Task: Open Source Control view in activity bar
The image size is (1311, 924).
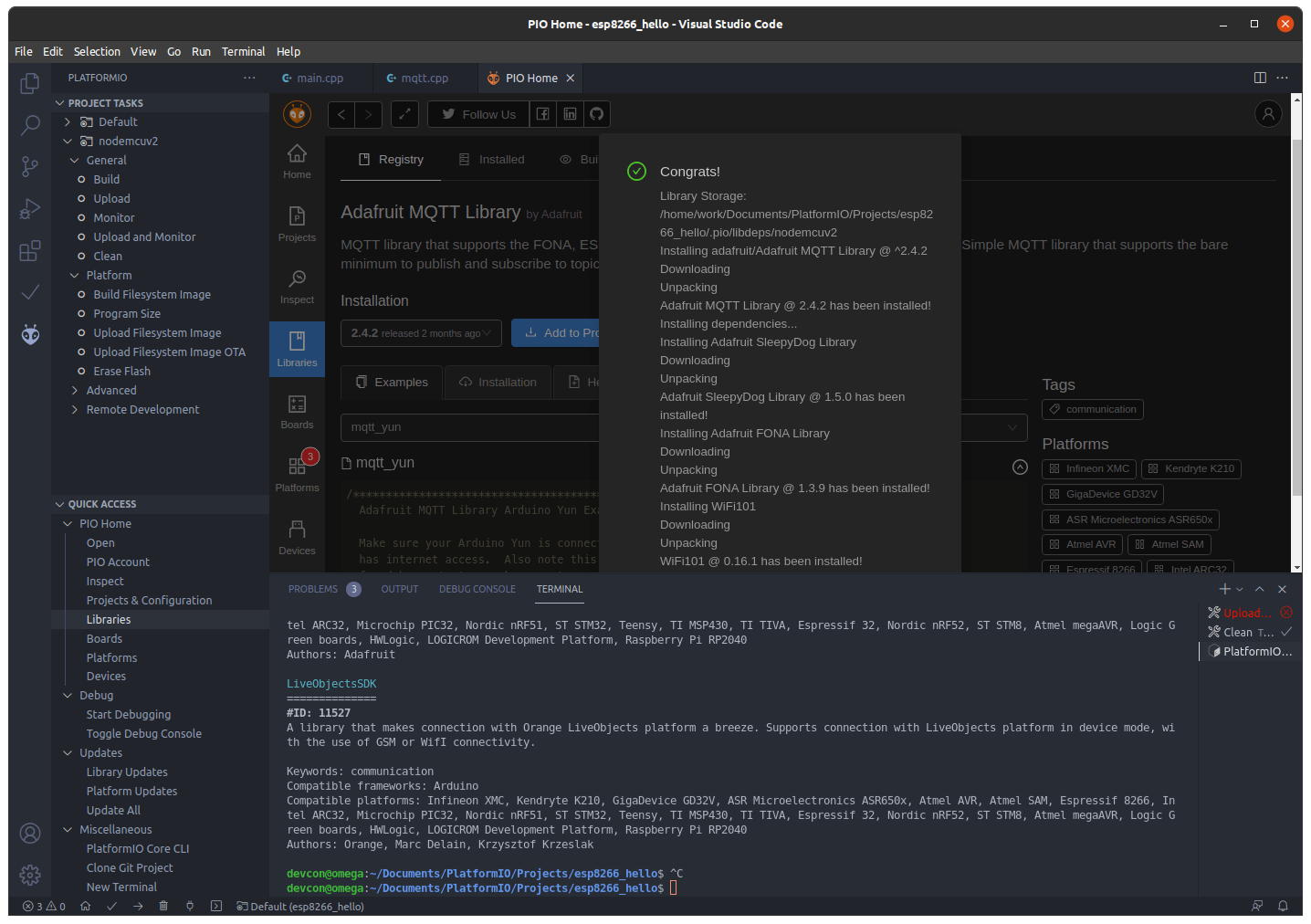Action: coord(30,166)
